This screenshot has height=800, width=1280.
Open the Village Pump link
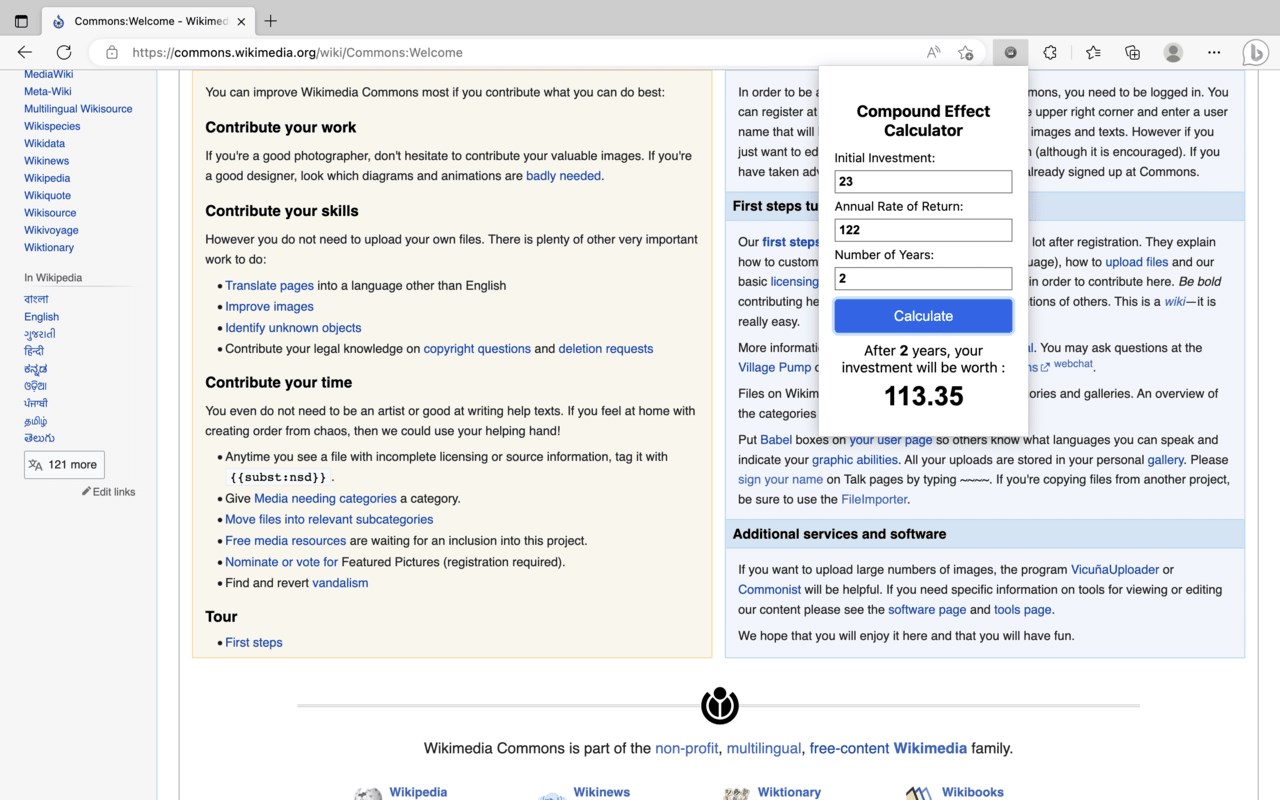pyautogui.click(x=775, y=368)
